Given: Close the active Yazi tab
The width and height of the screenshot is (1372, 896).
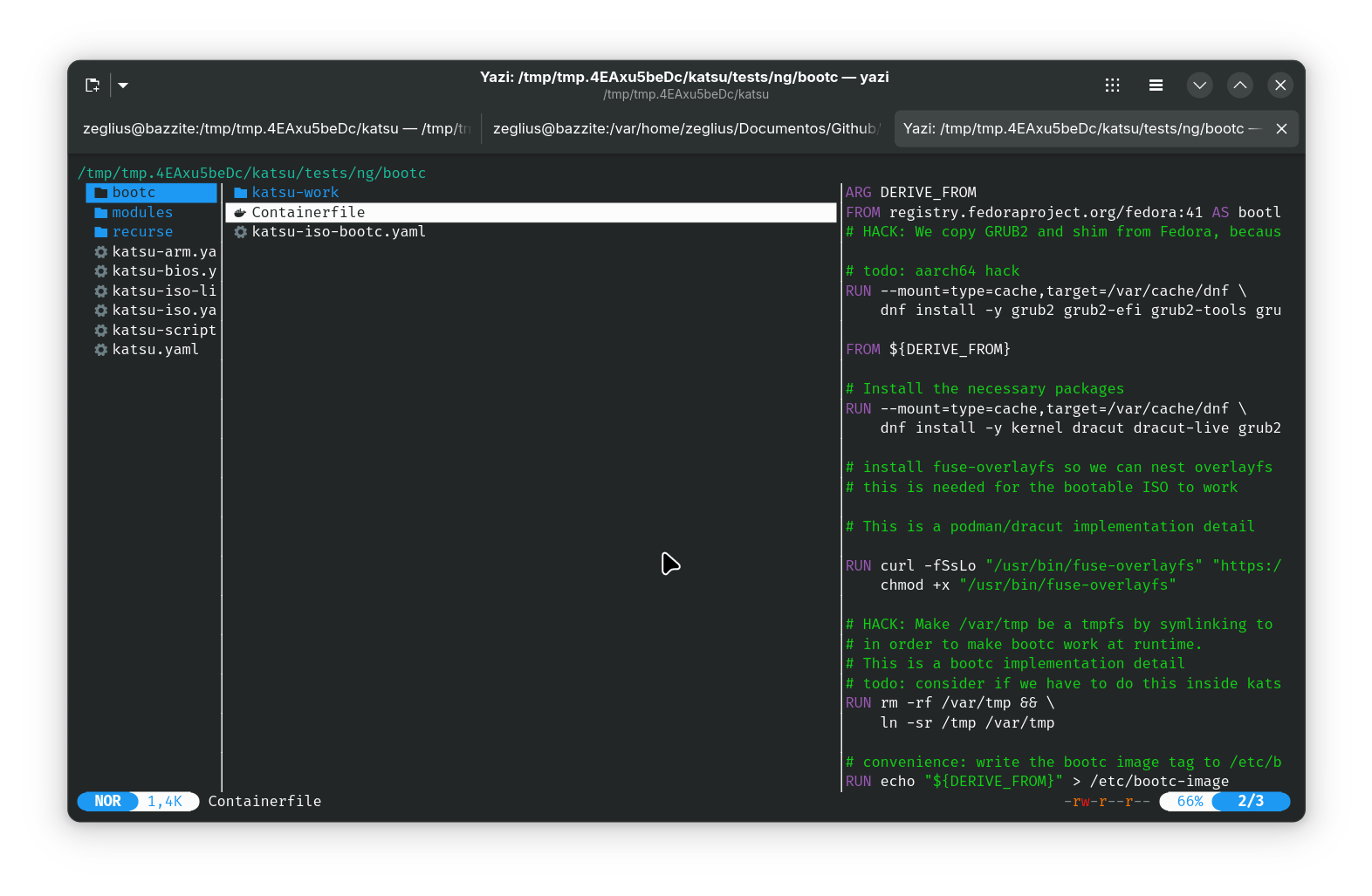Looking at the screenshot, I should pyautogui.click(x=1281, y=129).
